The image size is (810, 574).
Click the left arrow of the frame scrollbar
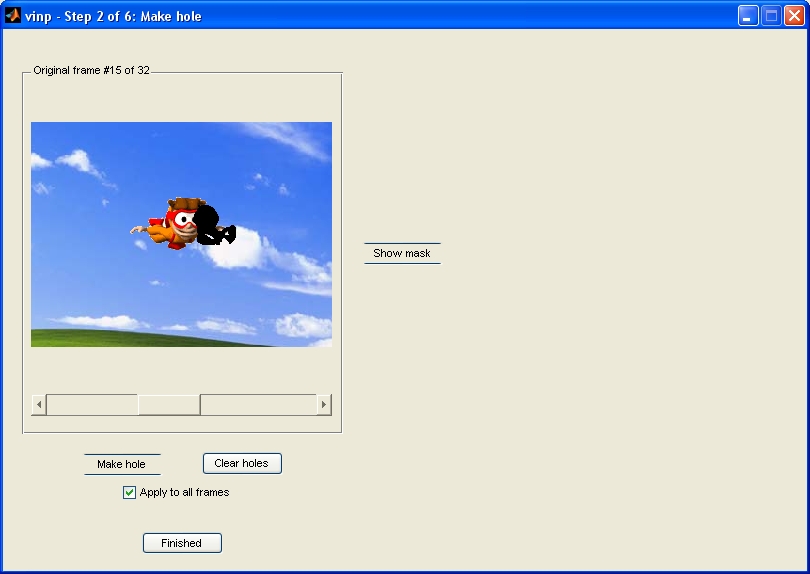click(39, 405)
